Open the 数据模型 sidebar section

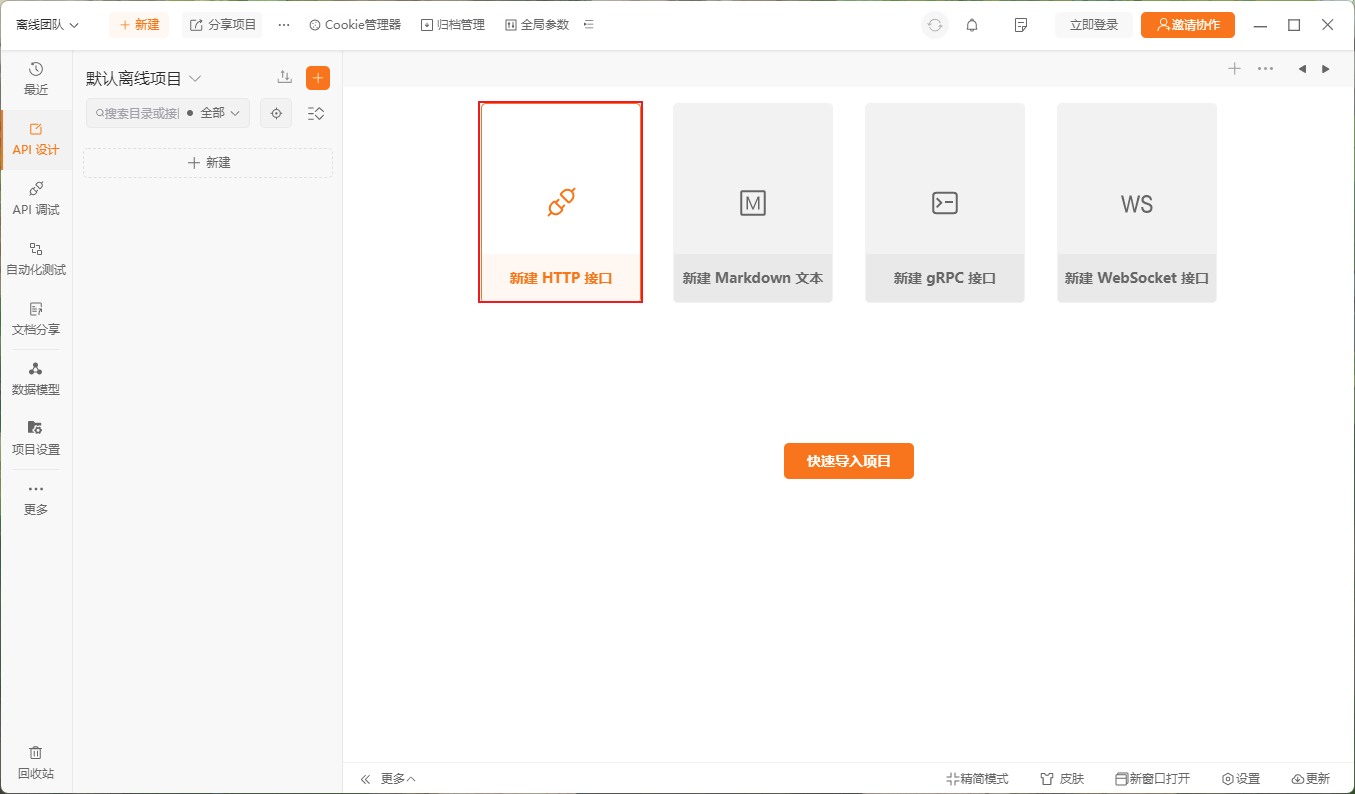tap(36, 378)
